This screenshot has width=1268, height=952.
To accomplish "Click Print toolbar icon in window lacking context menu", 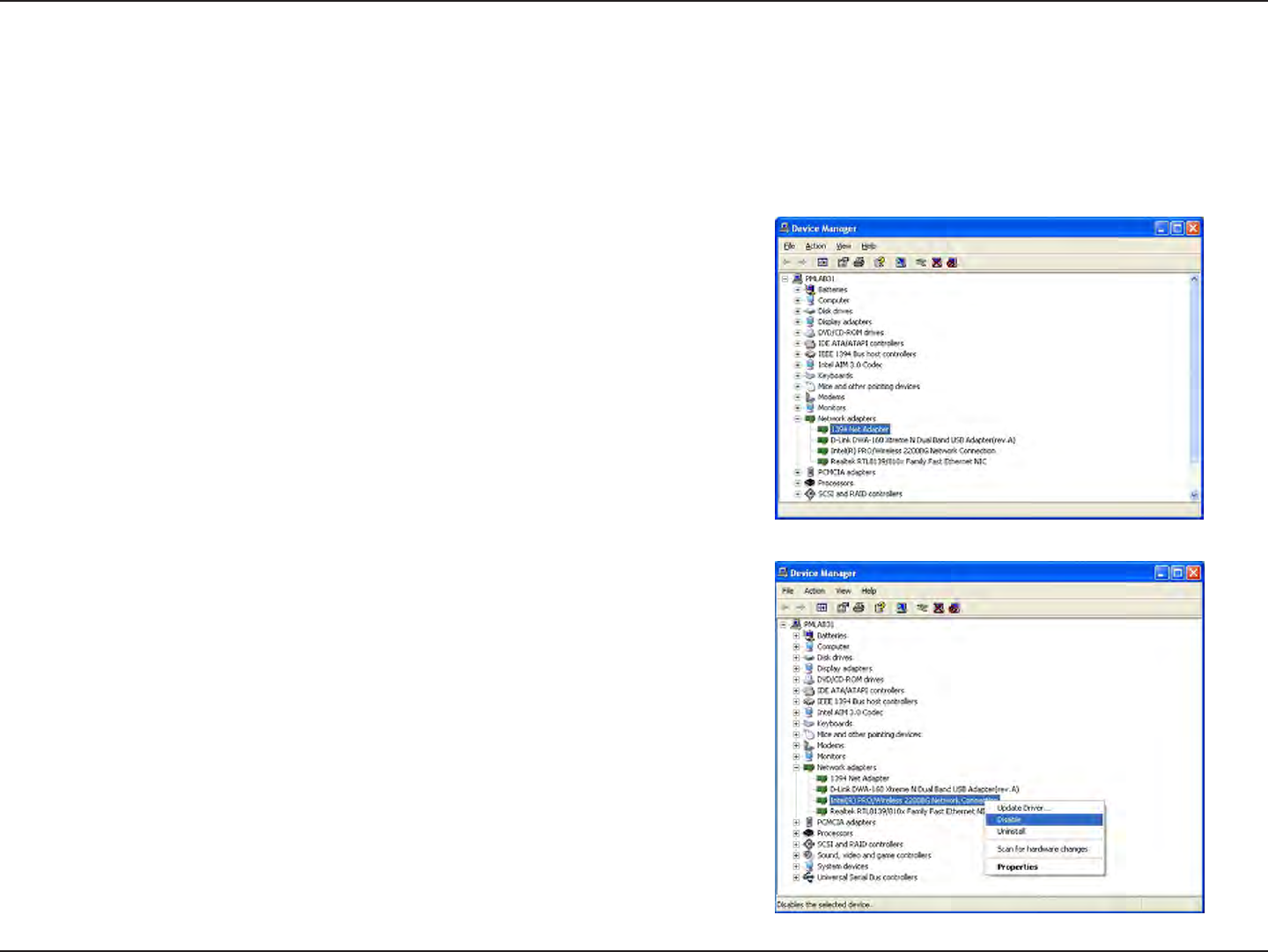I will coord(859,262).
